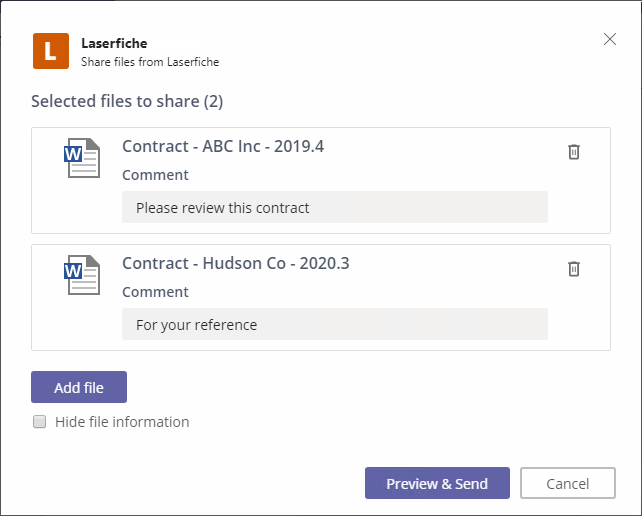
Task: Click the Laserfiche orange L logo
Action: click(x=51, y=51)
